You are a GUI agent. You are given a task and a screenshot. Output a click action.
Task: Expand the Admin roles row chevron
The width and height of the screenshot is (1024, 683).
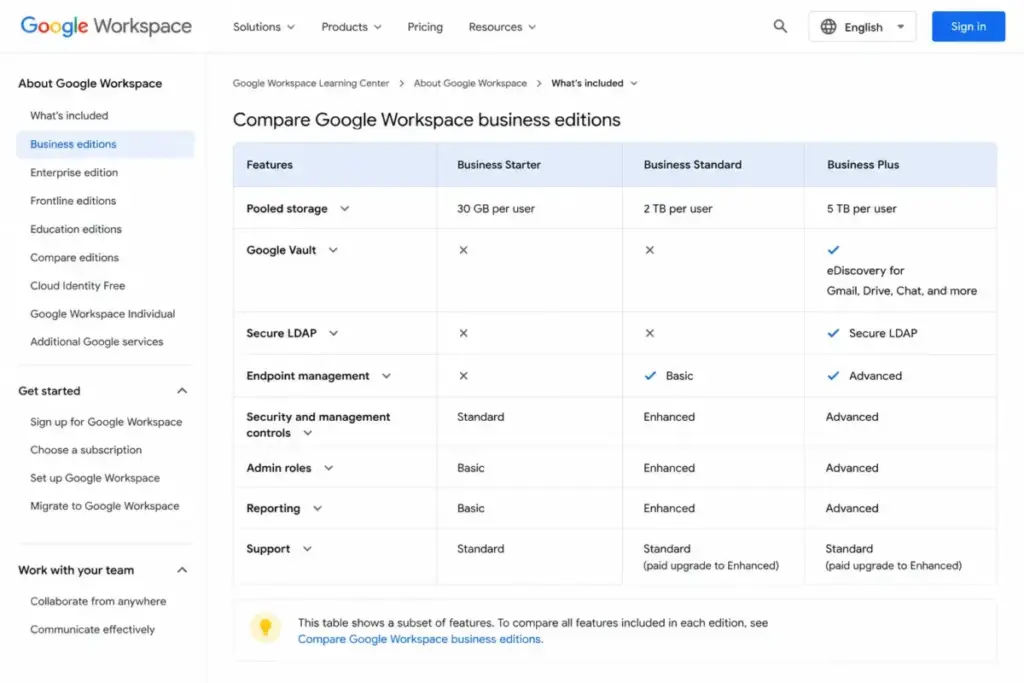point(328,468)
